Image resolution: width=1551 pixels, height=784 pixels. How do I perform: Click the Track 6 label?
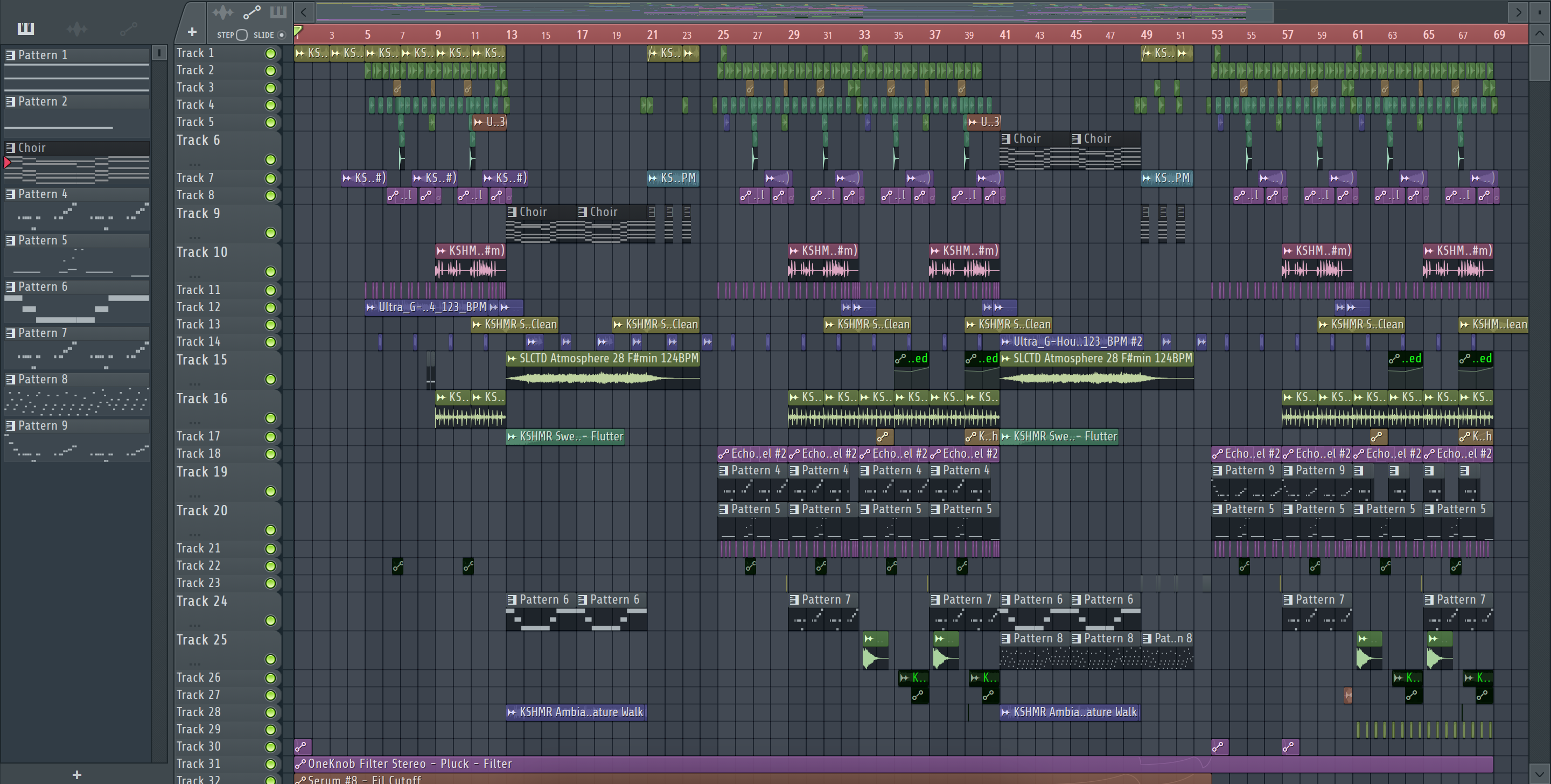click(x=198, y=141)
